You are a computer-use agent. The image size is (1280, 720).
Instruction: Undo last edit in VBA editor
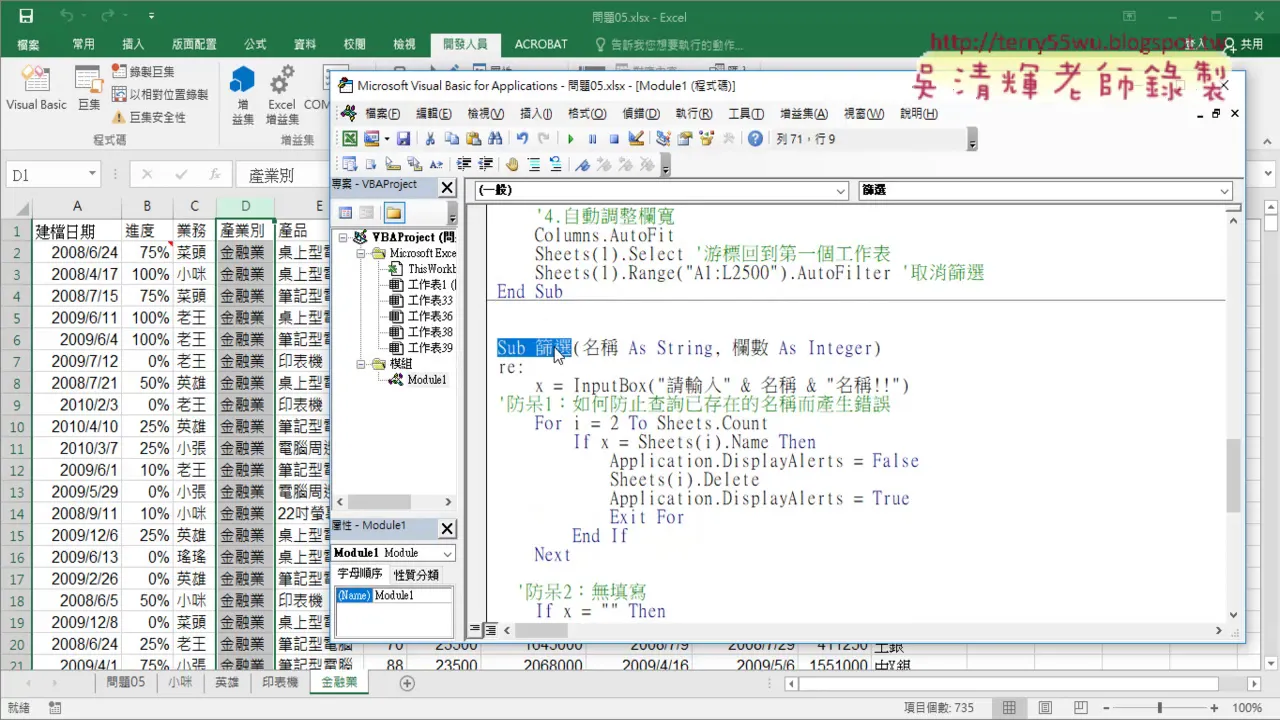tap(522, 139)
